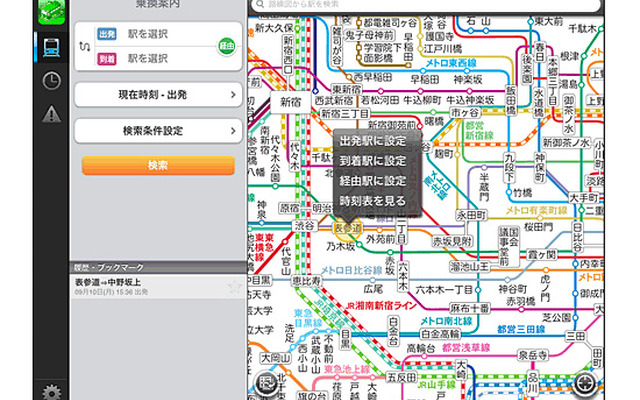The width and height of the screenshot is (640, 400).
Task: Tap 東新宿 station on the map
Action: click(346, 89)
